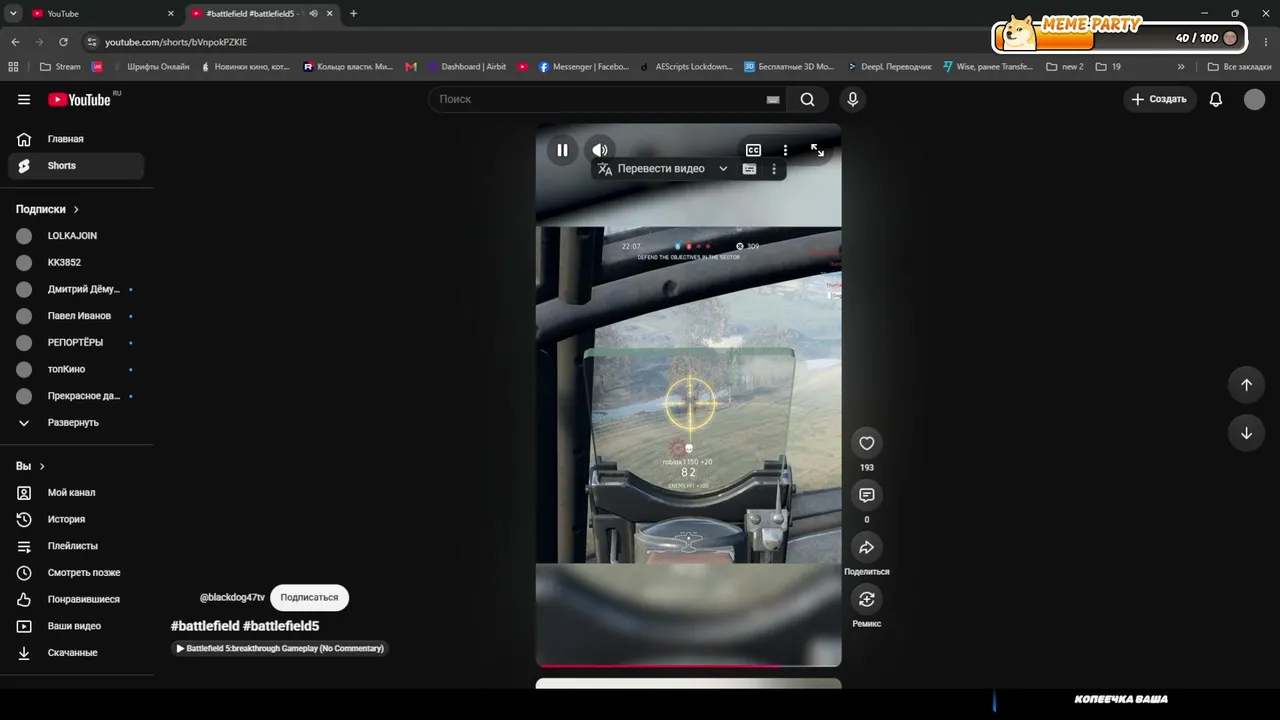Open comments for the Short
1280x720 pixels.
click(x=866, y=495)
